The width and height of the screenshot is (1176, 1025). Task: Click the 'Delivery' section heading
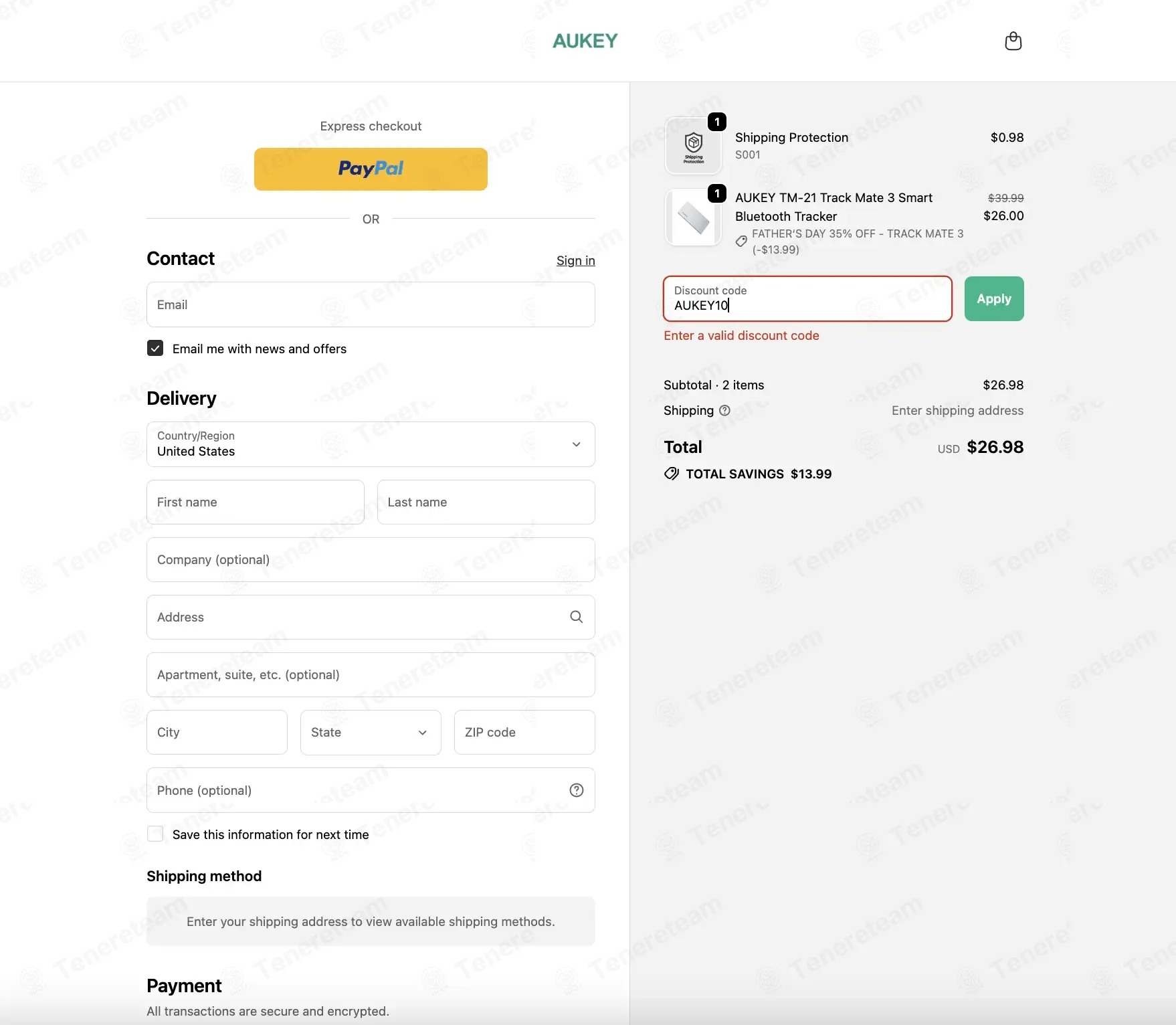(181, 398)
